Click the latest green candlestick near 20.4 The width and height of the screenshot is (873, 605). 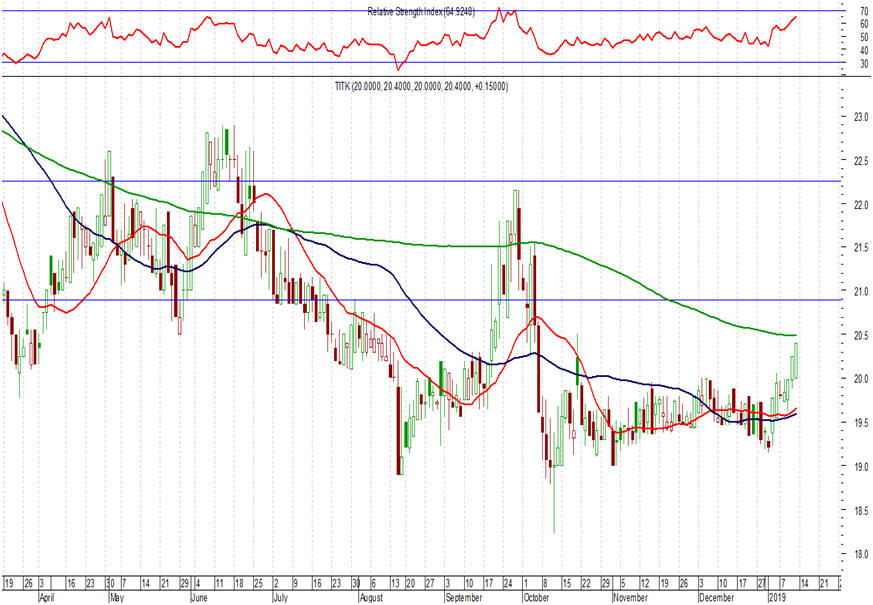[797, 358]
